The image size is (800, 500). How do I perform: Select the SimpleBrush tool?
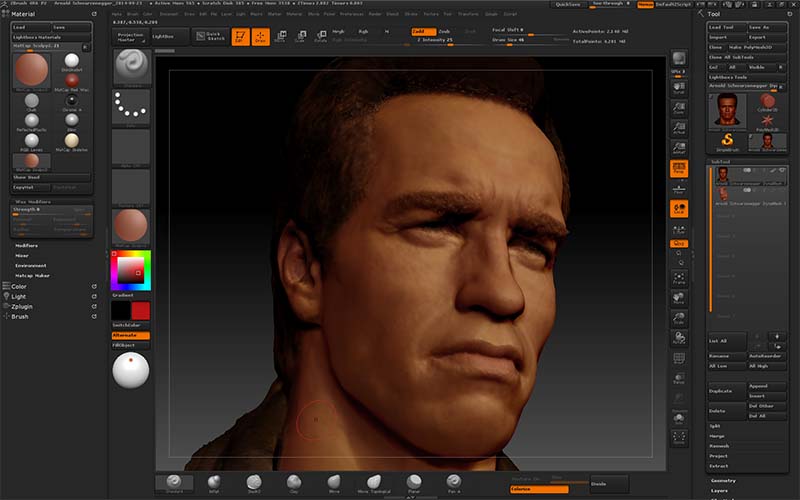tap(727, 142)
